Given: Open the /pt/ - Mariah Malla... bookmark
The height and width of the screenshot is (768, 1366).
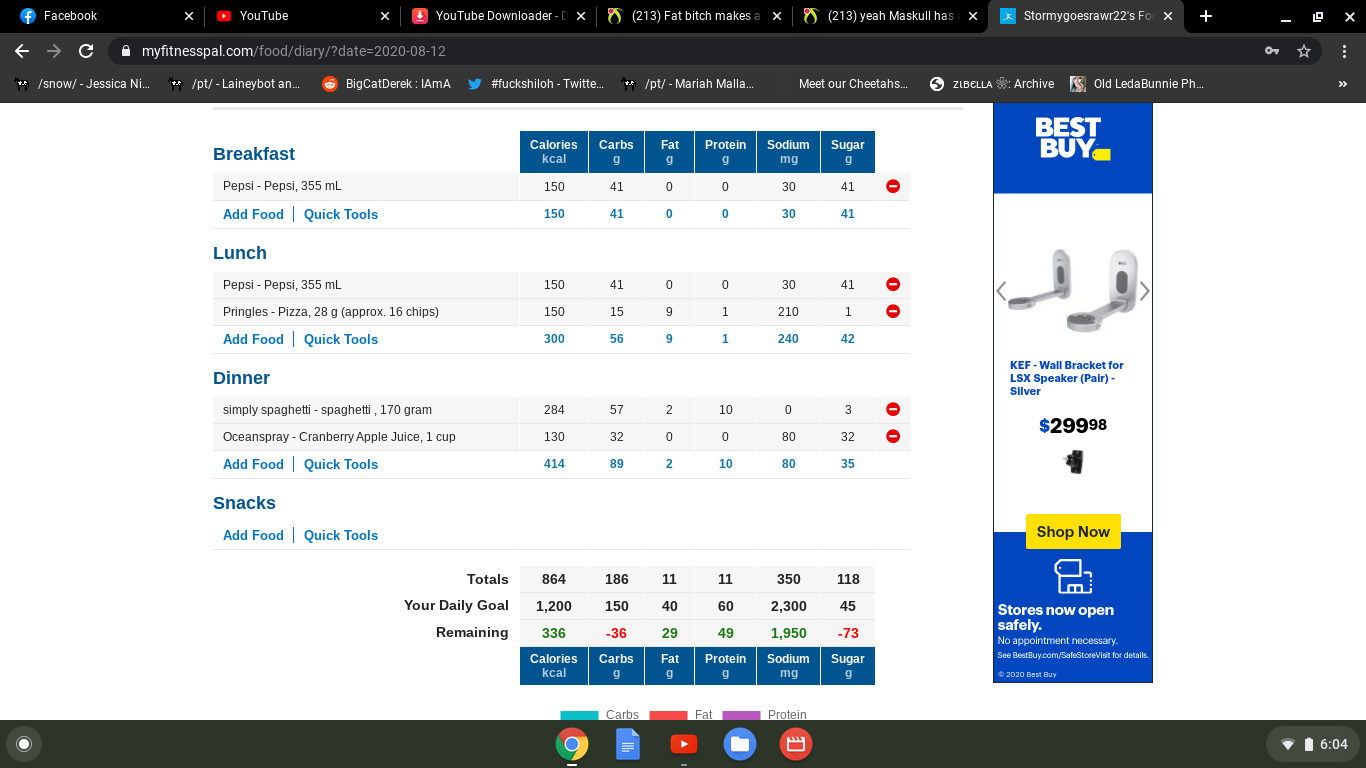Looking at the screenshot, I should [688, 84].
